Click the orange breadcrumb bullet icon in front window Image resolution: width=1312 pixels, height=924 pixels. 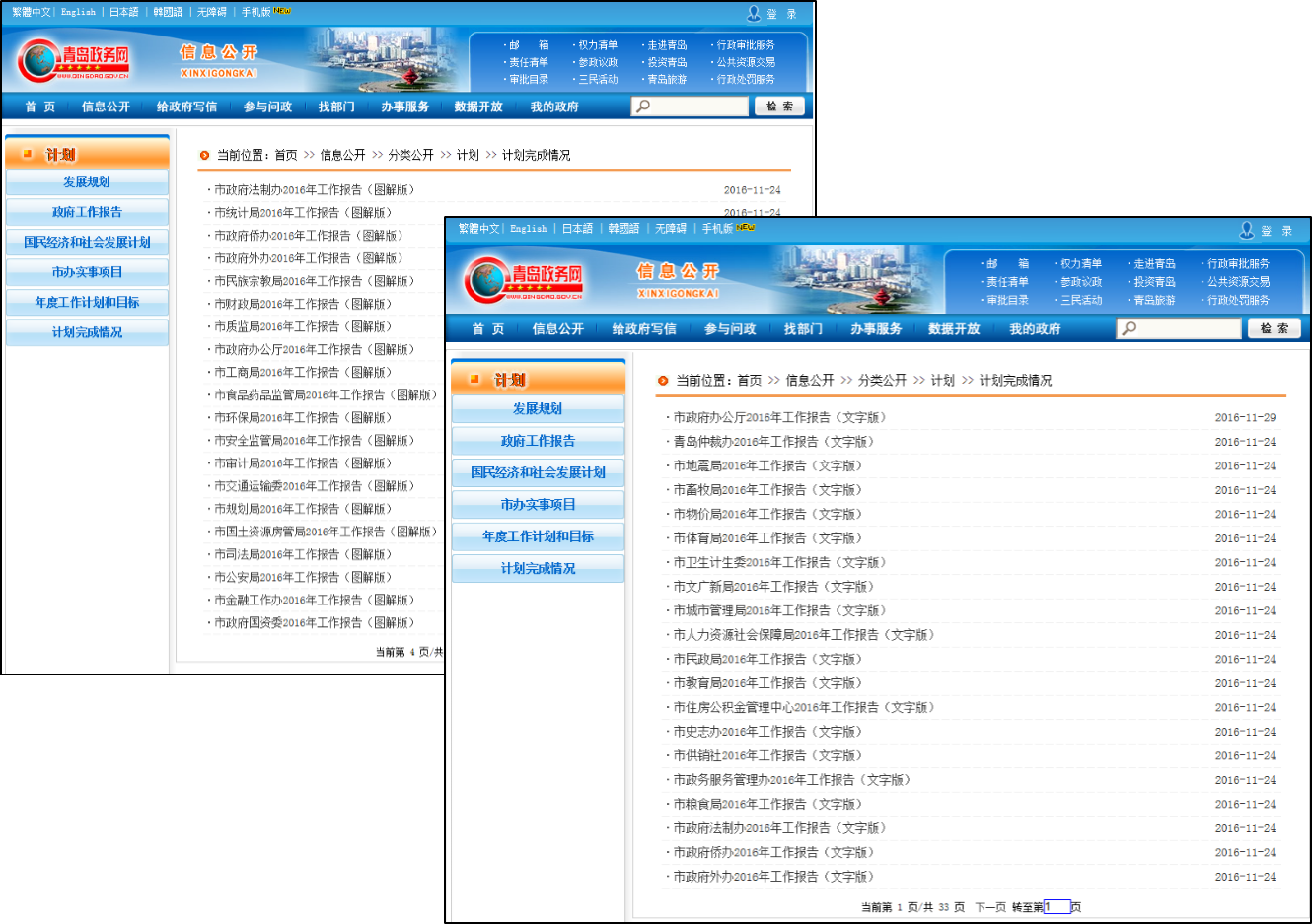663,381
